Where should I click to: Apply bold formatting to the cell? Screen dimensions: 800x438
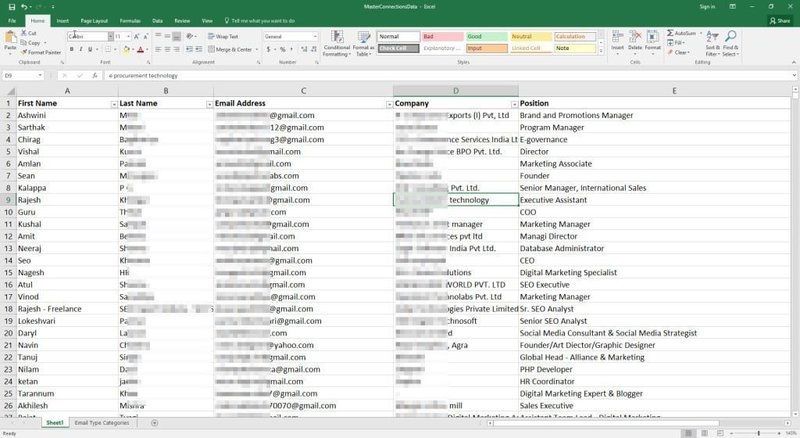pos(69,48)
